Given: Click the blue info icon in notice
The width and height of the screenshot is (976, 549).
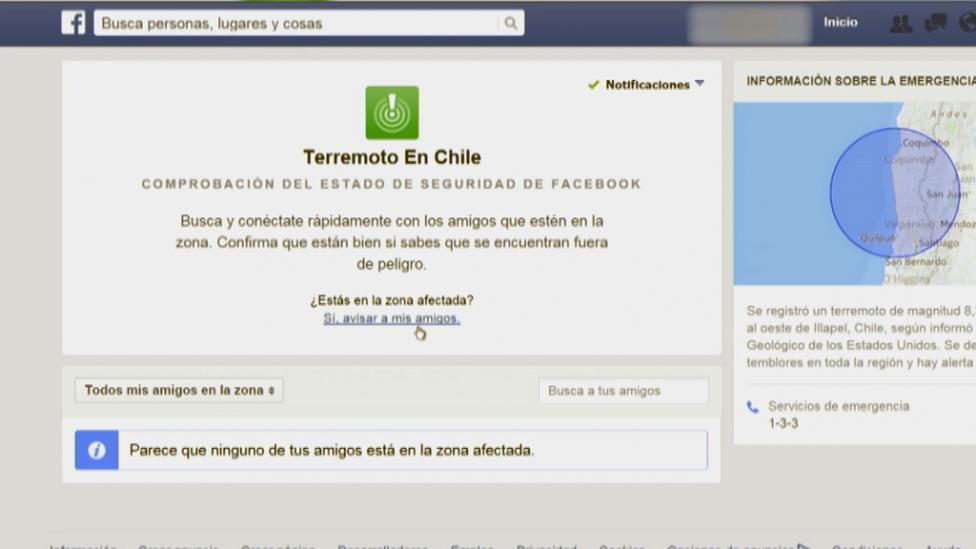Looking at the screenshot, I should click(x=97, y=451).
